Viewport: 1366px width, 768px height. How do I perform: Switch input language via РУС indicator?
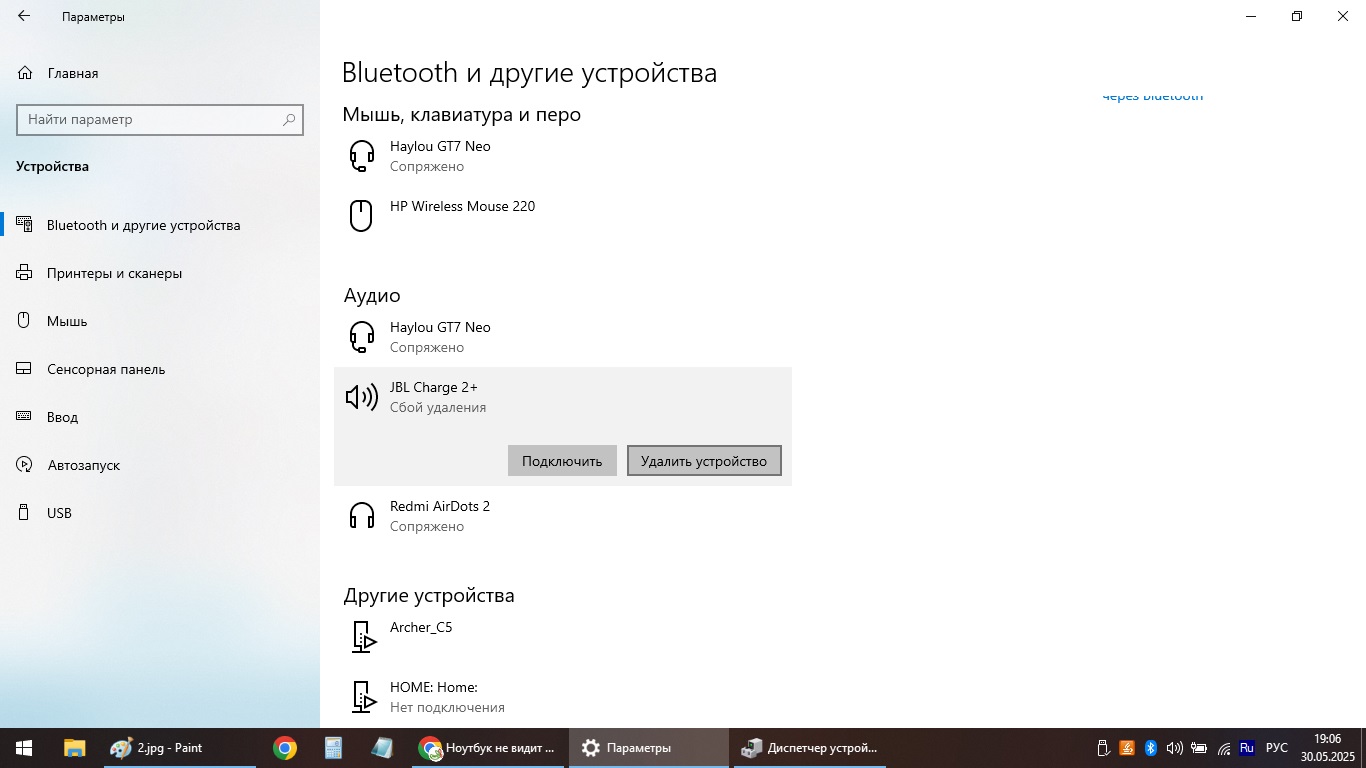coord(1277,747)
